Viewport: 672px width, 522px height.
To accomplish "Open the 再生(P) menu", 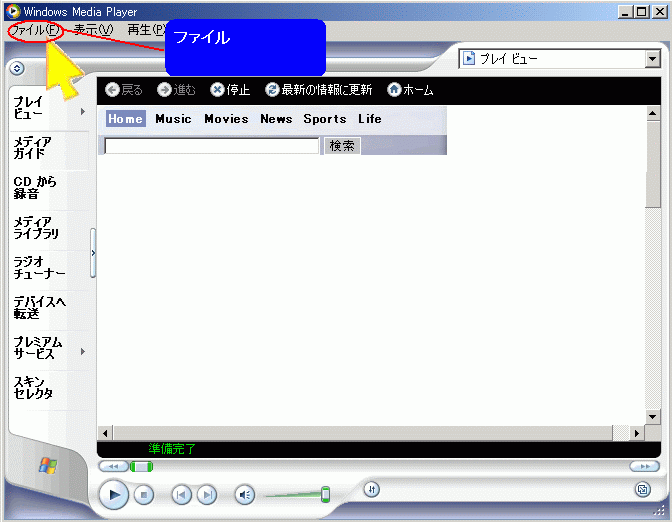I will coord(146,30).
